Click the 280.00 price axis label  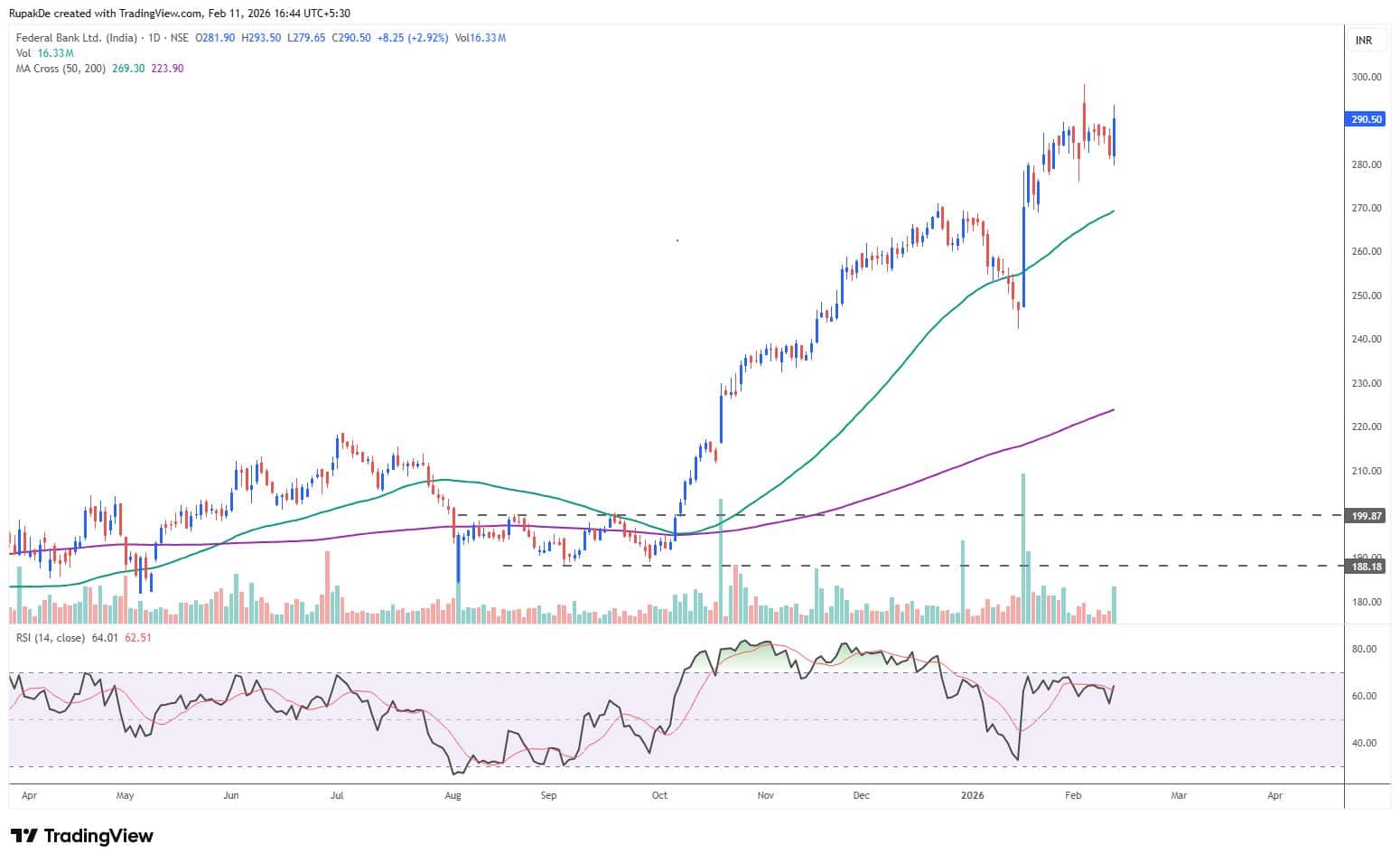(1367, 164)
